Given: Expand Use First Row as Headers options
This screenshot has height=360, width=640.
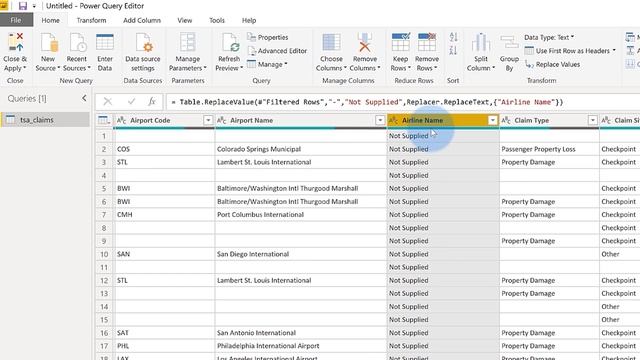Looking at the screenshot, I should 614,51.
